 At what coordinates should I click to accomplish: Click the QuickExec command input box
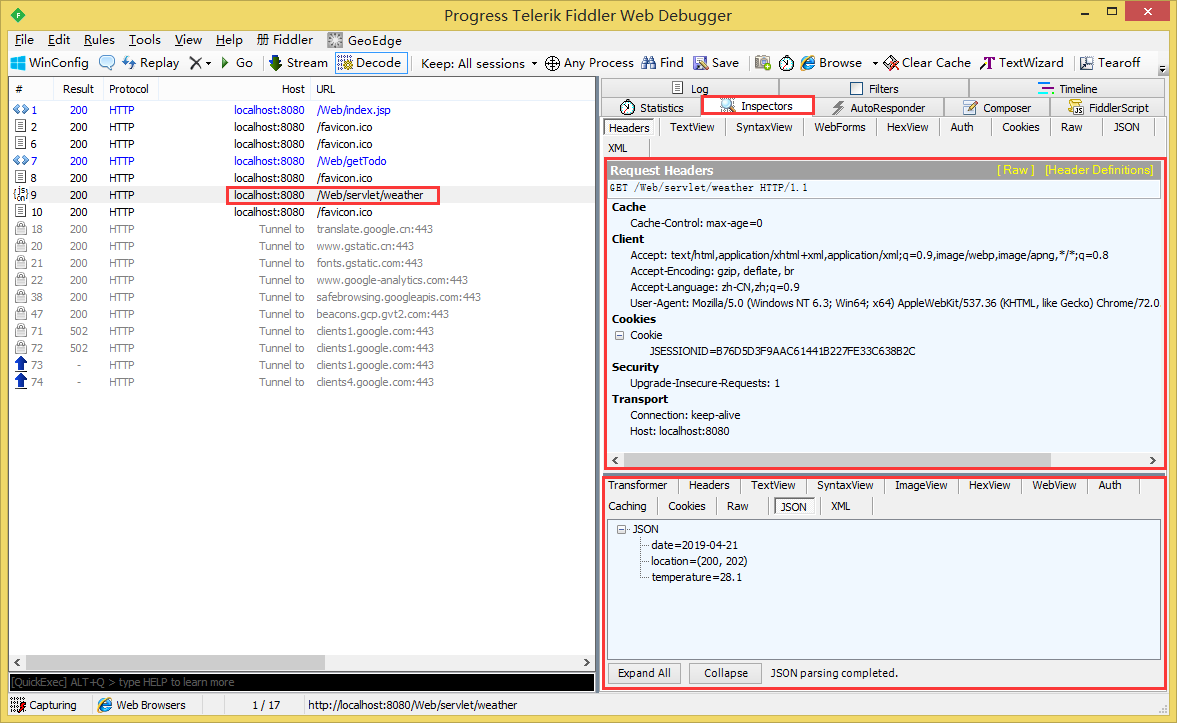(302, 682)
